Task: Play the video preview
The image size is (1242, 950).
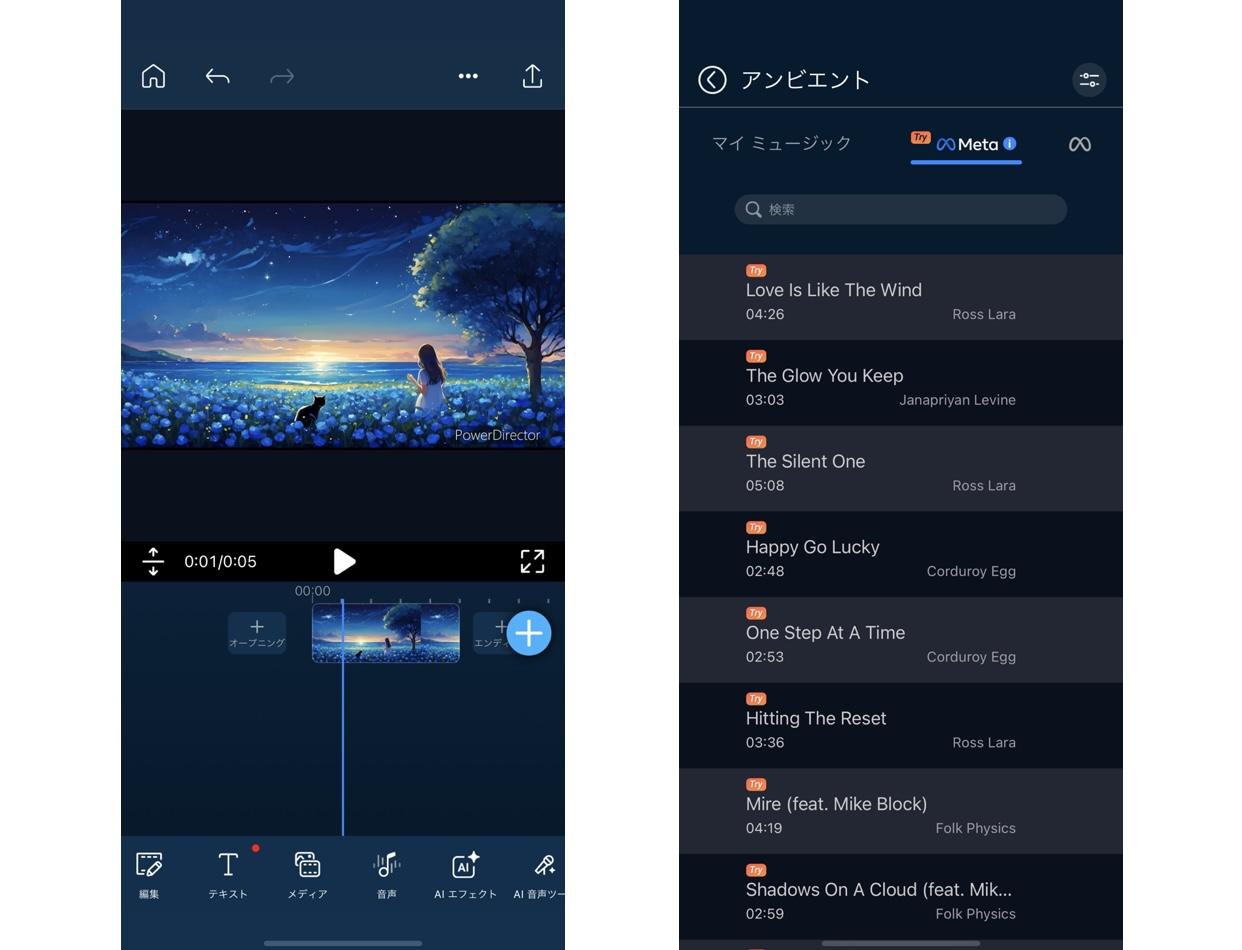Action: pos(344,561)
